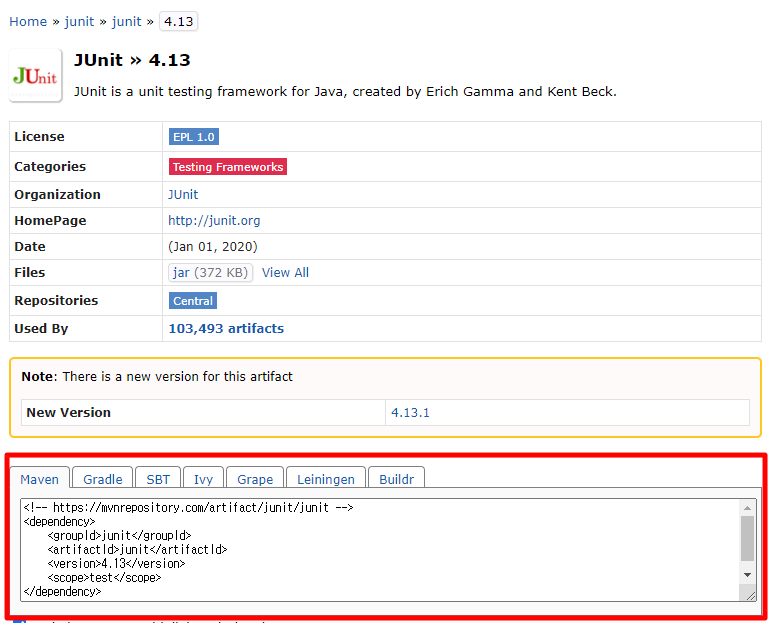Click the JUnit description sentence

pyautogui.click(x=345, y=92)
